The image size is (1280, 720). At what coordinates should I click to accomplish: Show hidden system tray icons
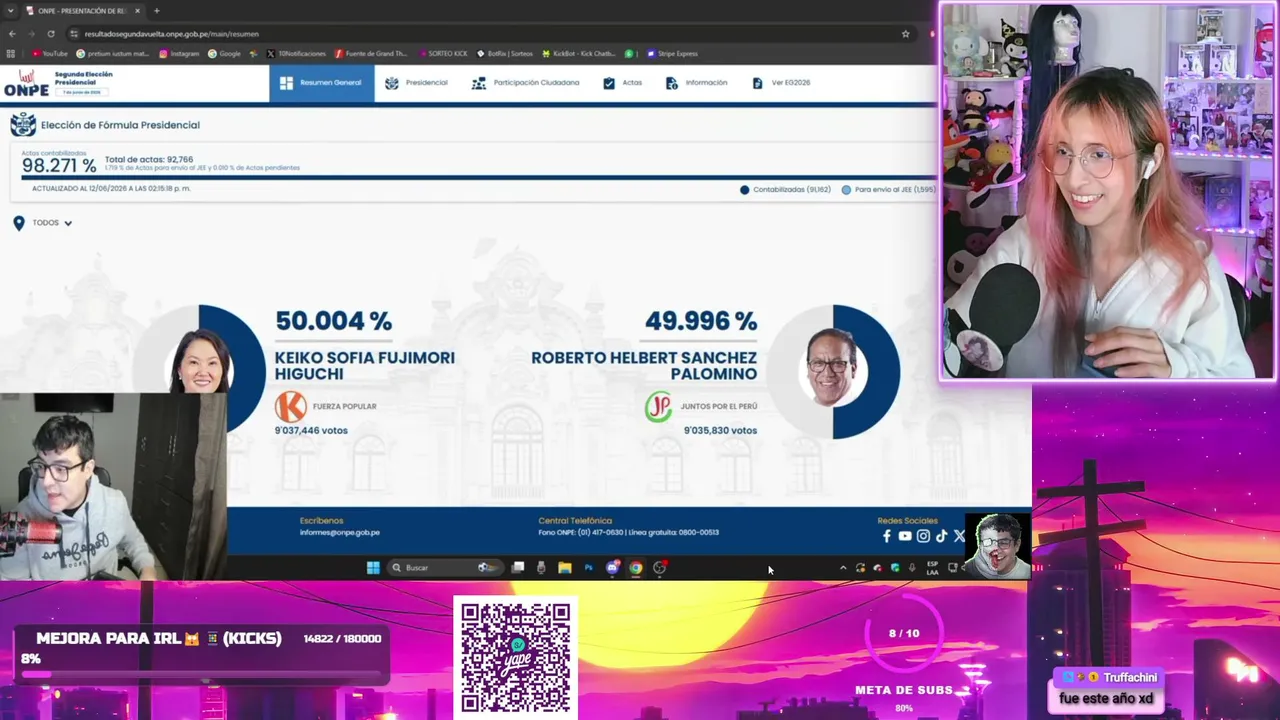(x=843, y=568)
